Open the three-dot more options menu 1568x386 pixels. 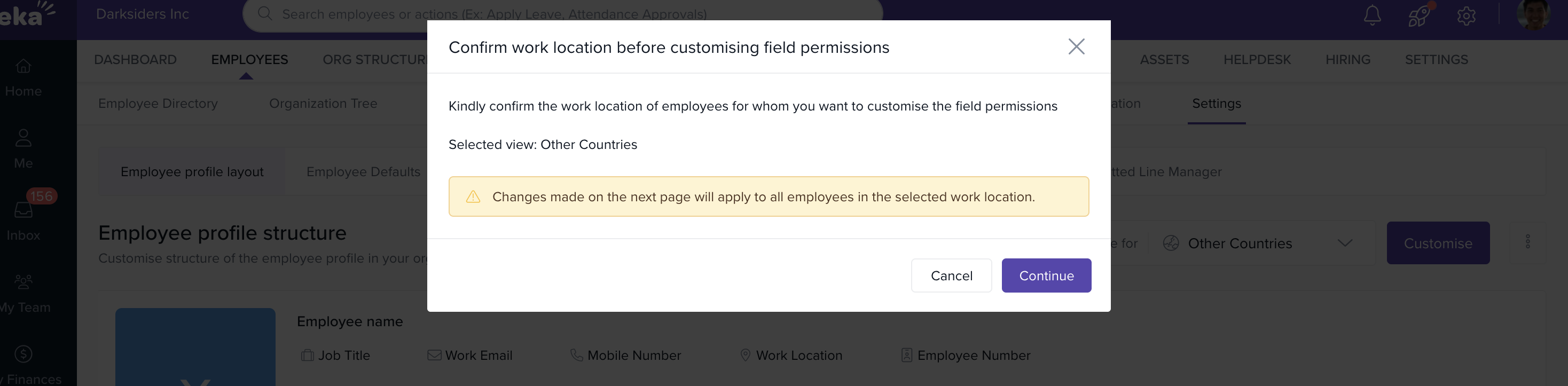pos(1527,242)
